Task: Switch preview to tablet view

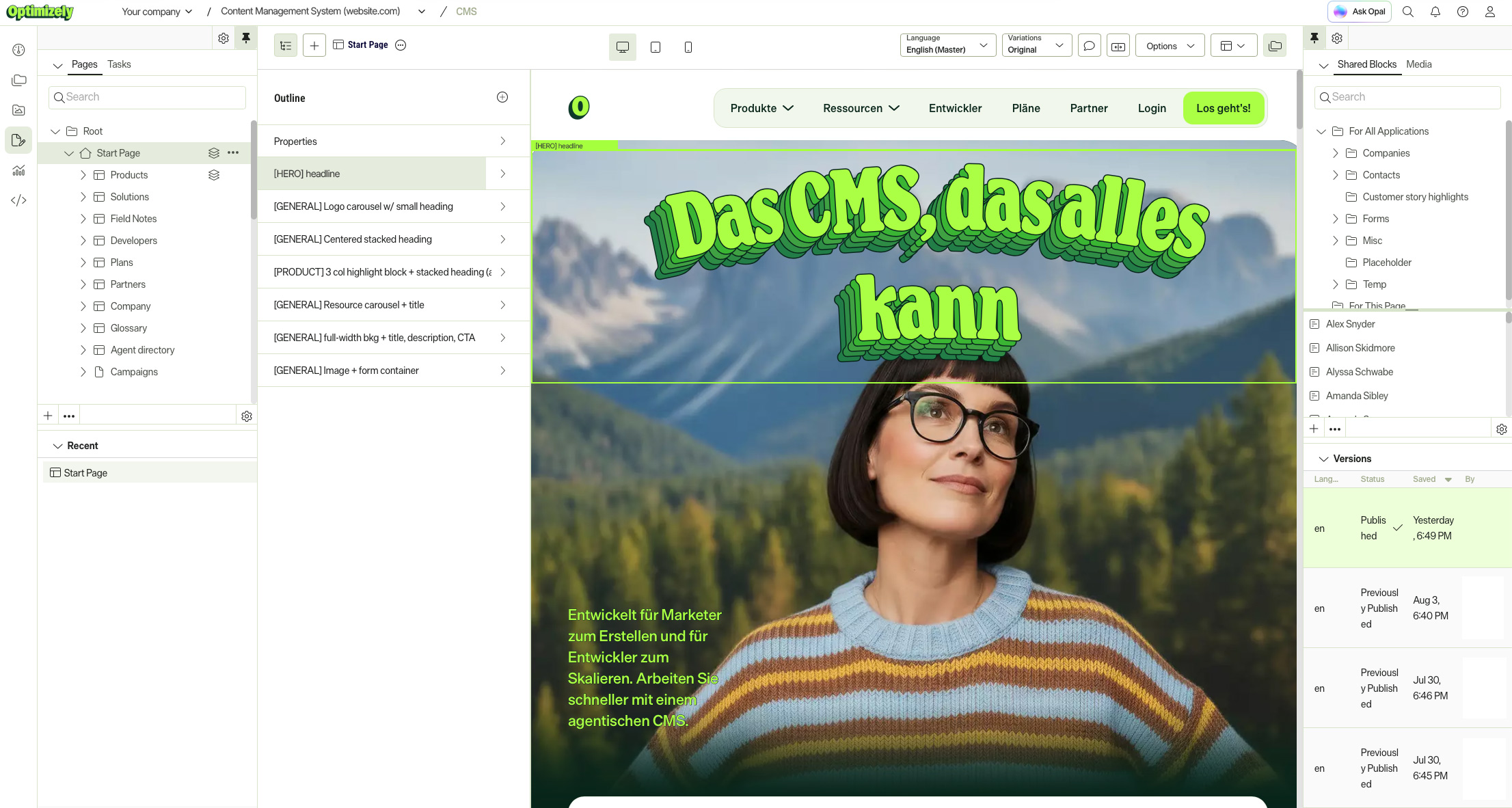Action: 656,47
